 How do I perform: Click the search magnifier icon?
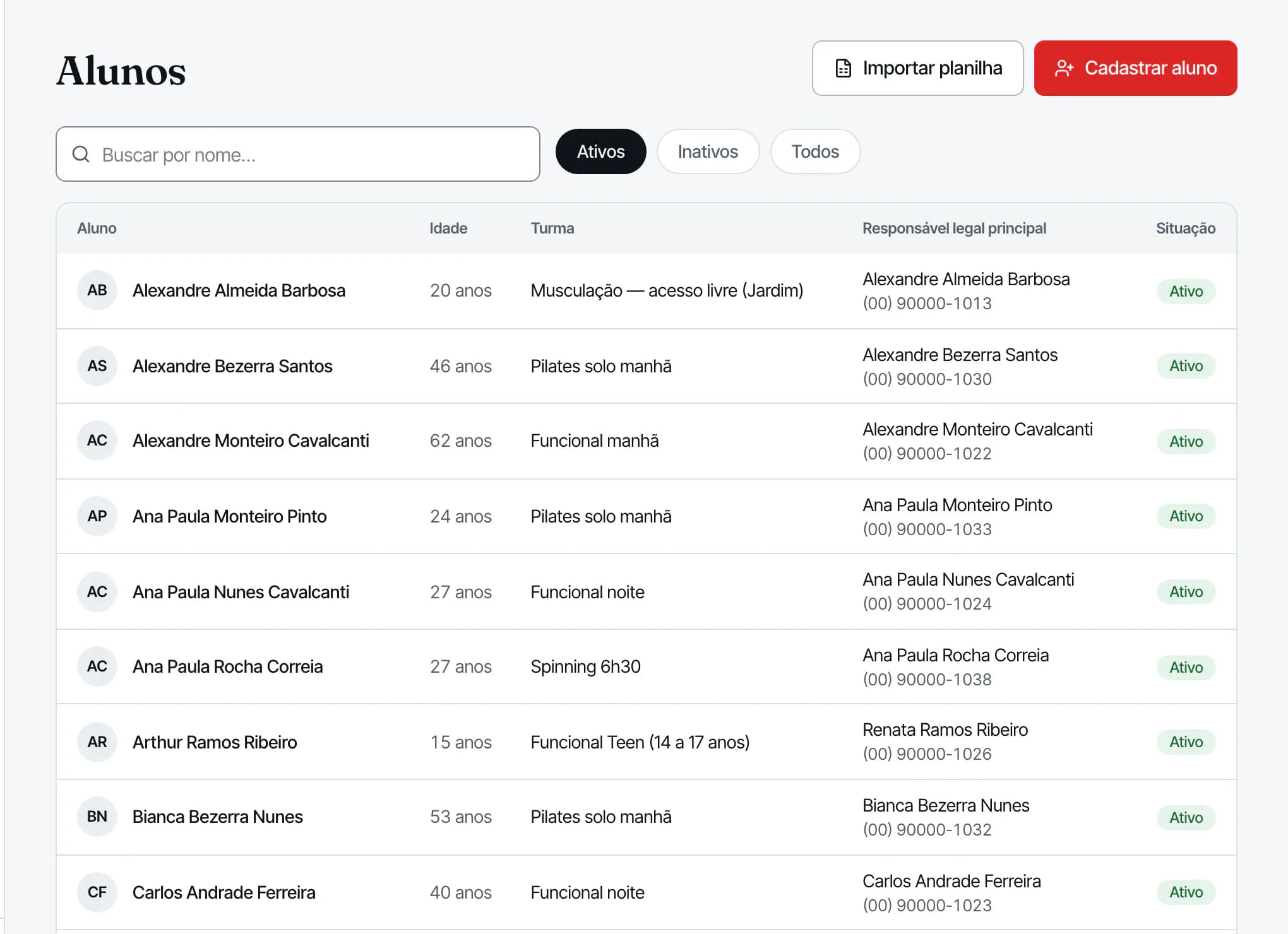tap(81, 154)
